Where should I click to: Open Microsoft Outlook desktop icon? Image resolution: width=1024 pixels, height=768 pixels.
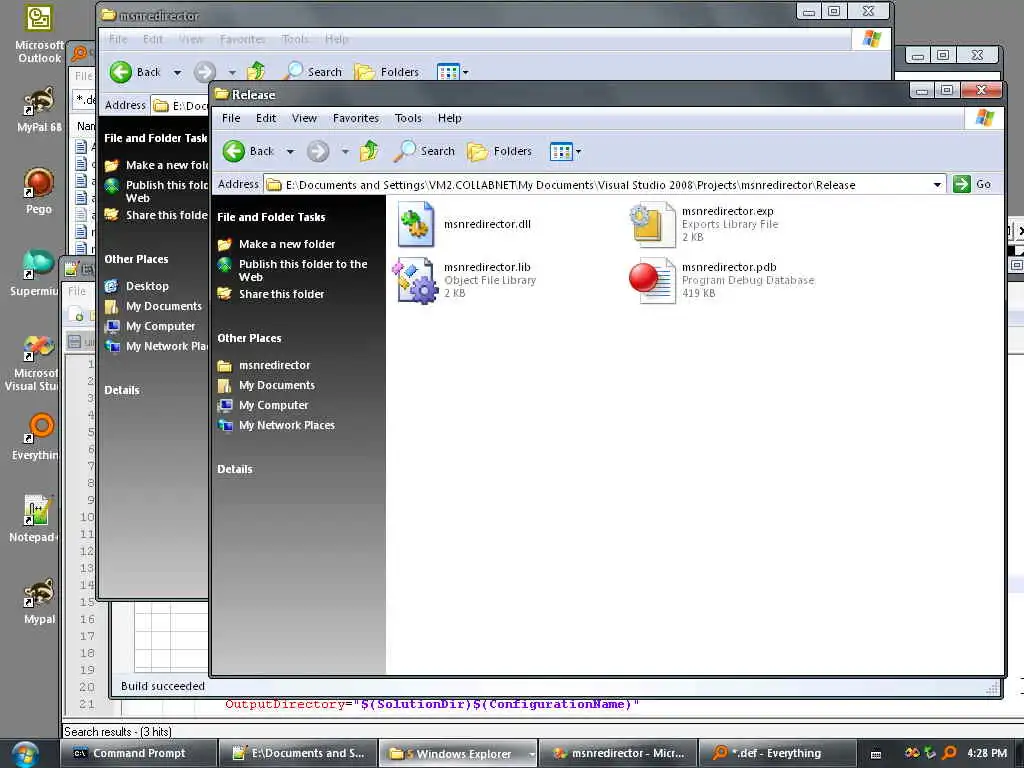(39, 34)
